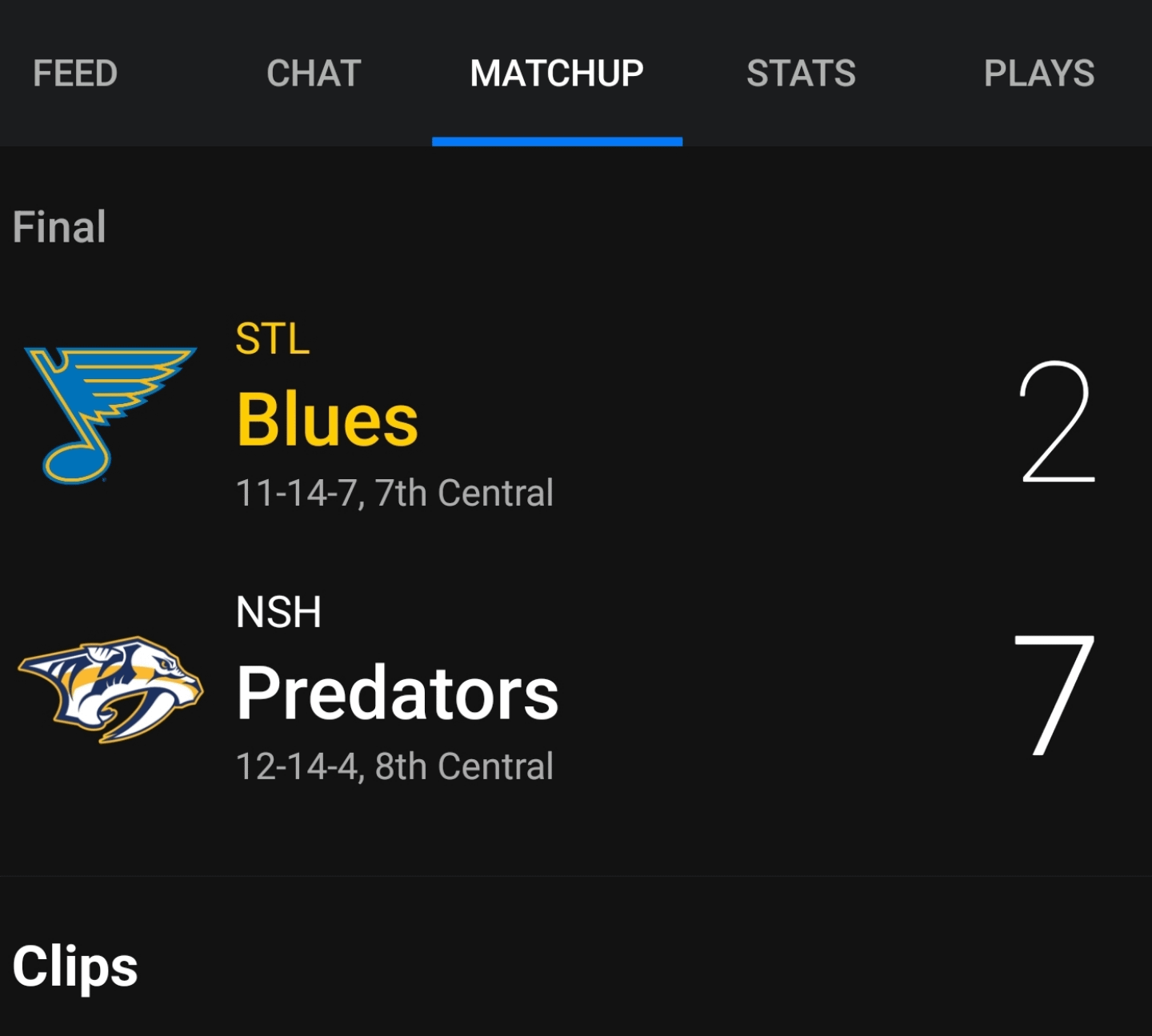Open the Predators team name
1152x1036 pixels.
398,694
